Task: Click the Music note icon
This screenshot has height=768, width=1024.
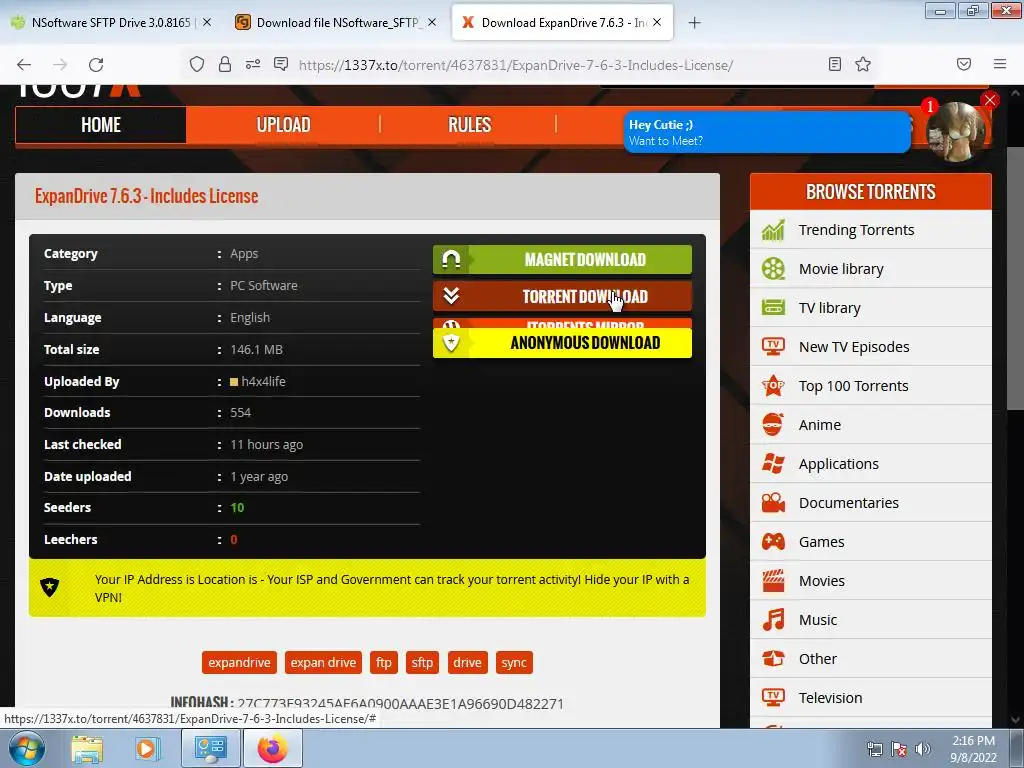Action: click(773, 620)
